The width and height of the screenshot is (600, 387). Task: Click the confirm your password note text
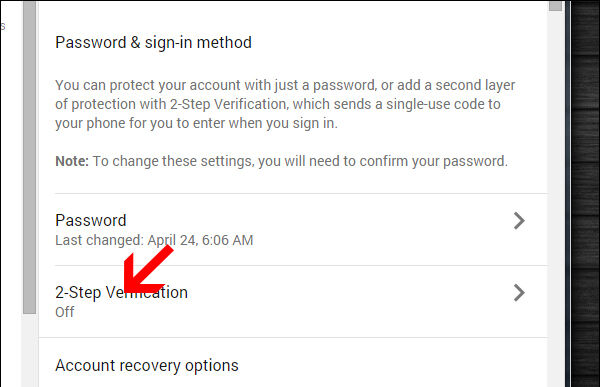click(300, 161)
